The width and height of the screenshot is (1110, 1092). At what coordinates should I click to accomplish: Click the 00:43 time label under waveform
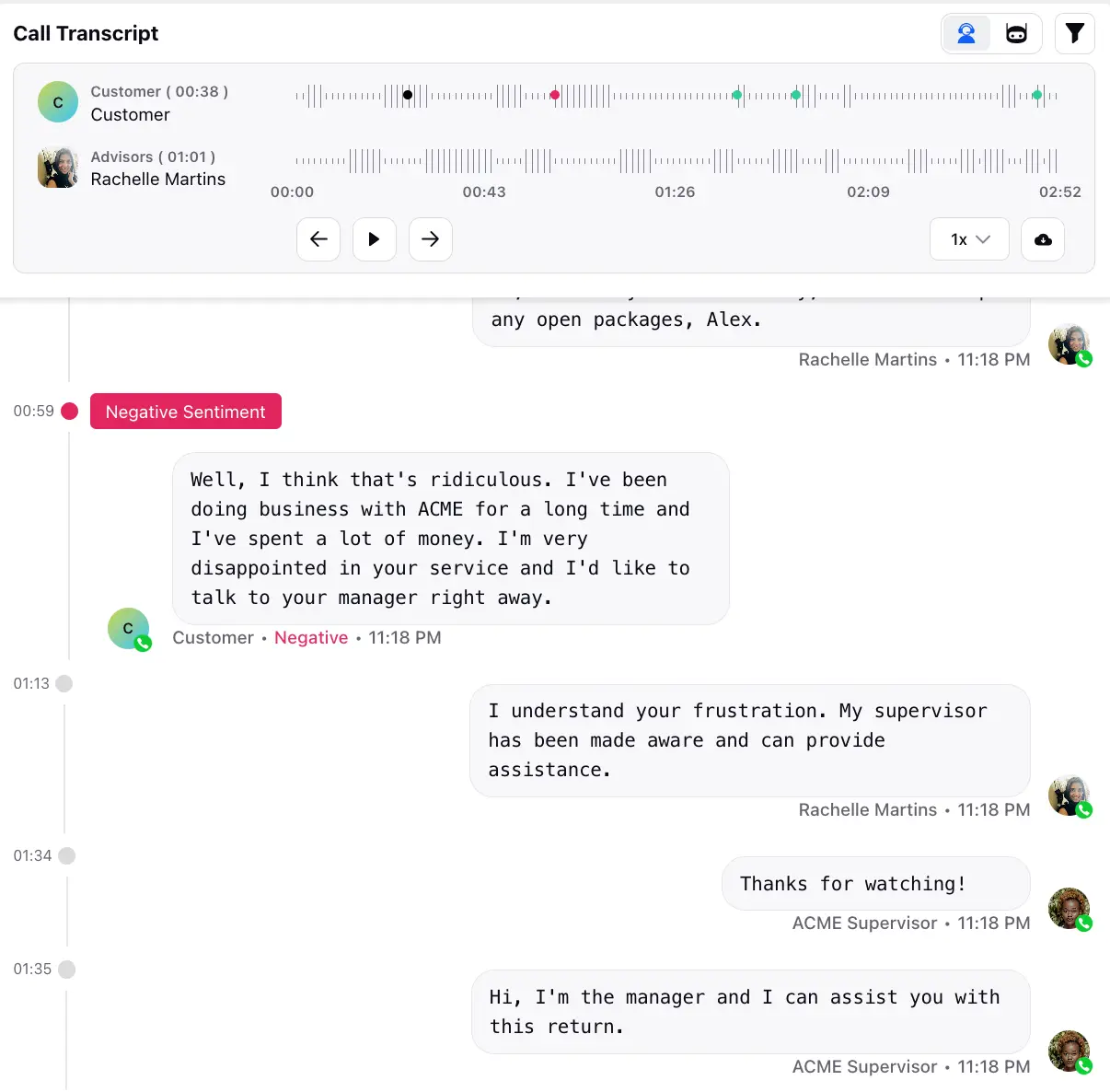pos(484,192)
